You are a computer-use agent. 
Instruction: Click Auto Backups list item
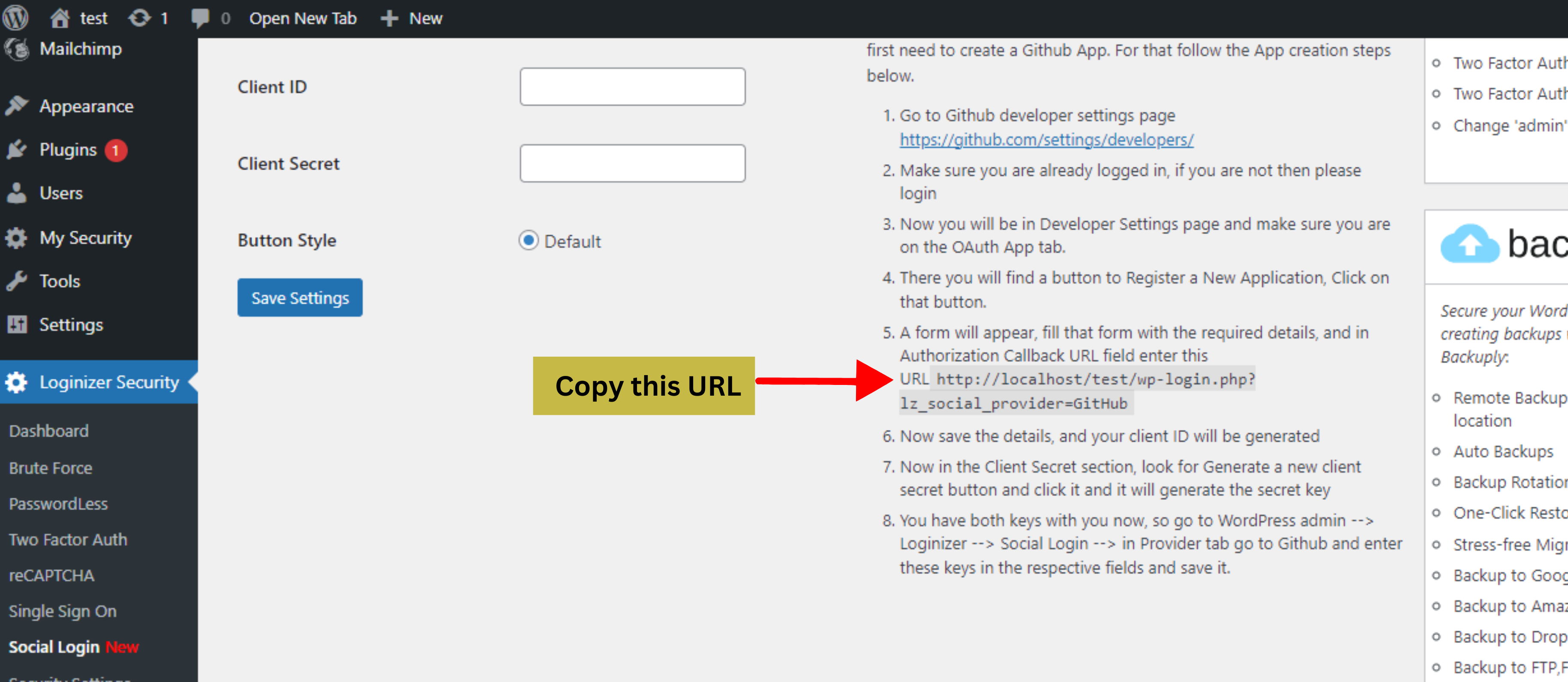click(1503, 451)
